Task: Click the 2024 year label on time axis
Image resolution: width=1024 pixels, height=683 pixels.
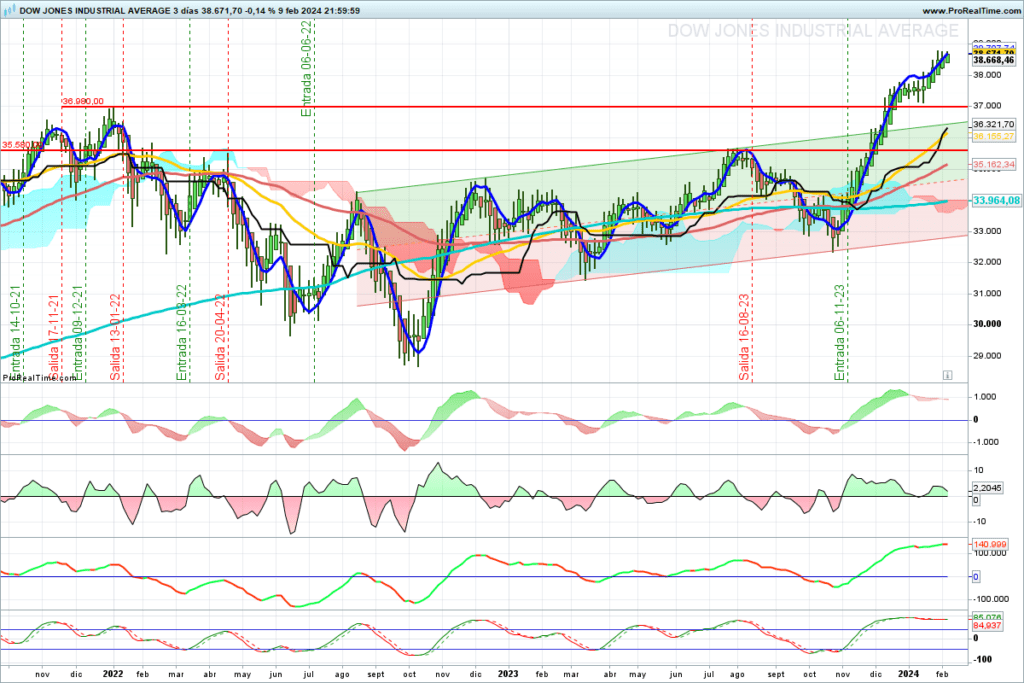Action: [908, 674]
